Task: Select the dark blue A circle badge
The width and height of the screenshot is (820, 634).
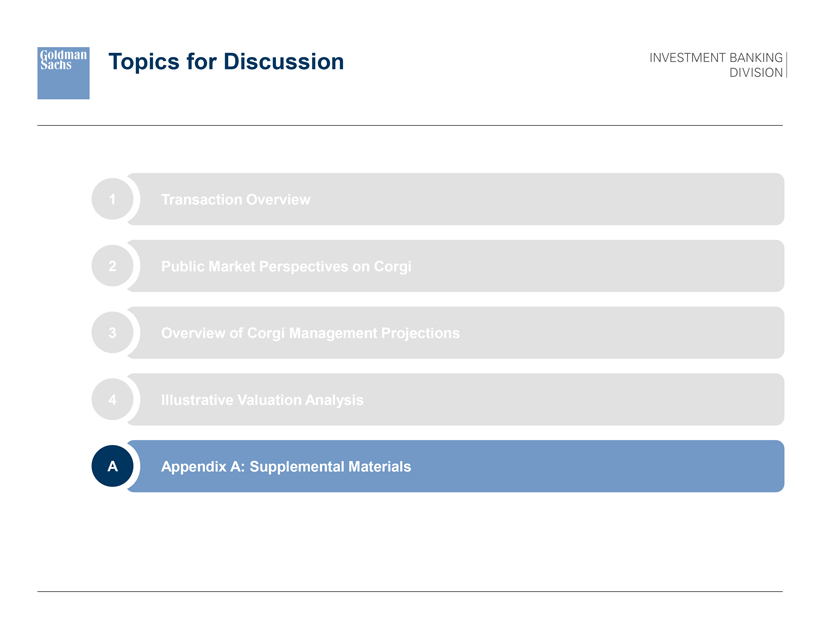Action: [x=113, y=466]
